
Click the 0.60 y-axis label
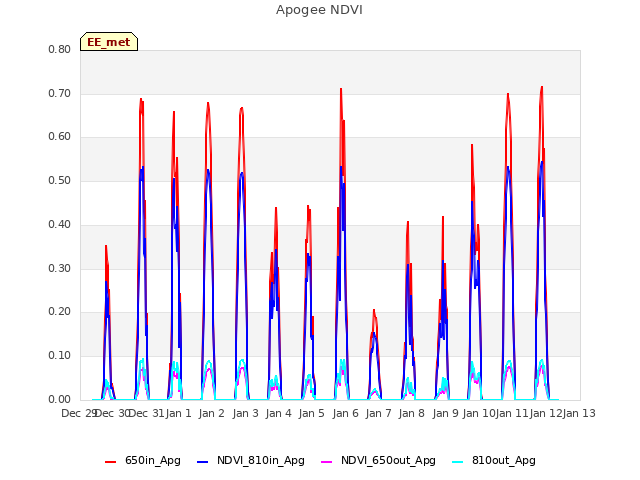[x=60, y=137]
